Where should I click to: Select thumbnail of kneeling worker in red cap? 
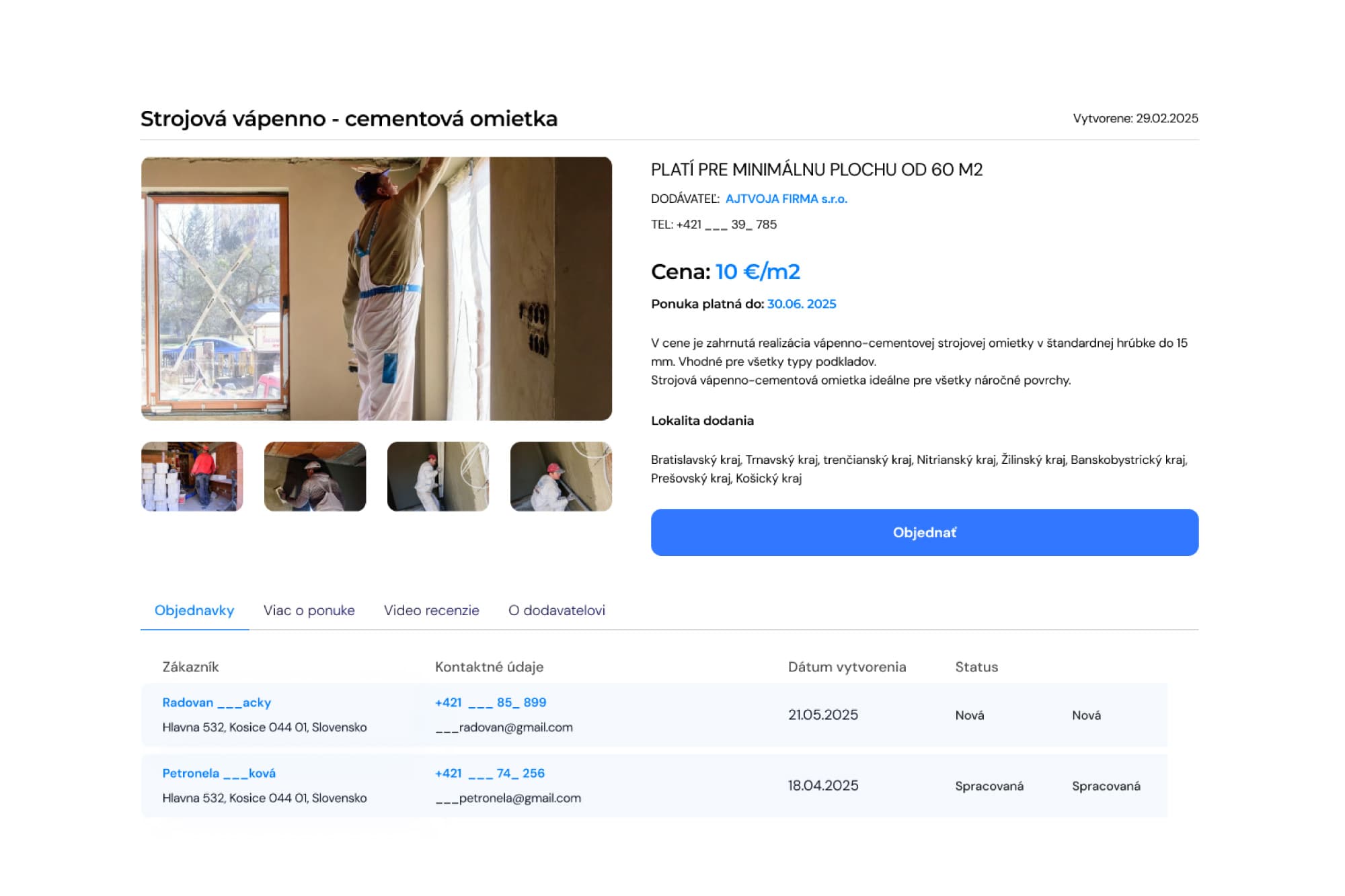pos(561,476)
